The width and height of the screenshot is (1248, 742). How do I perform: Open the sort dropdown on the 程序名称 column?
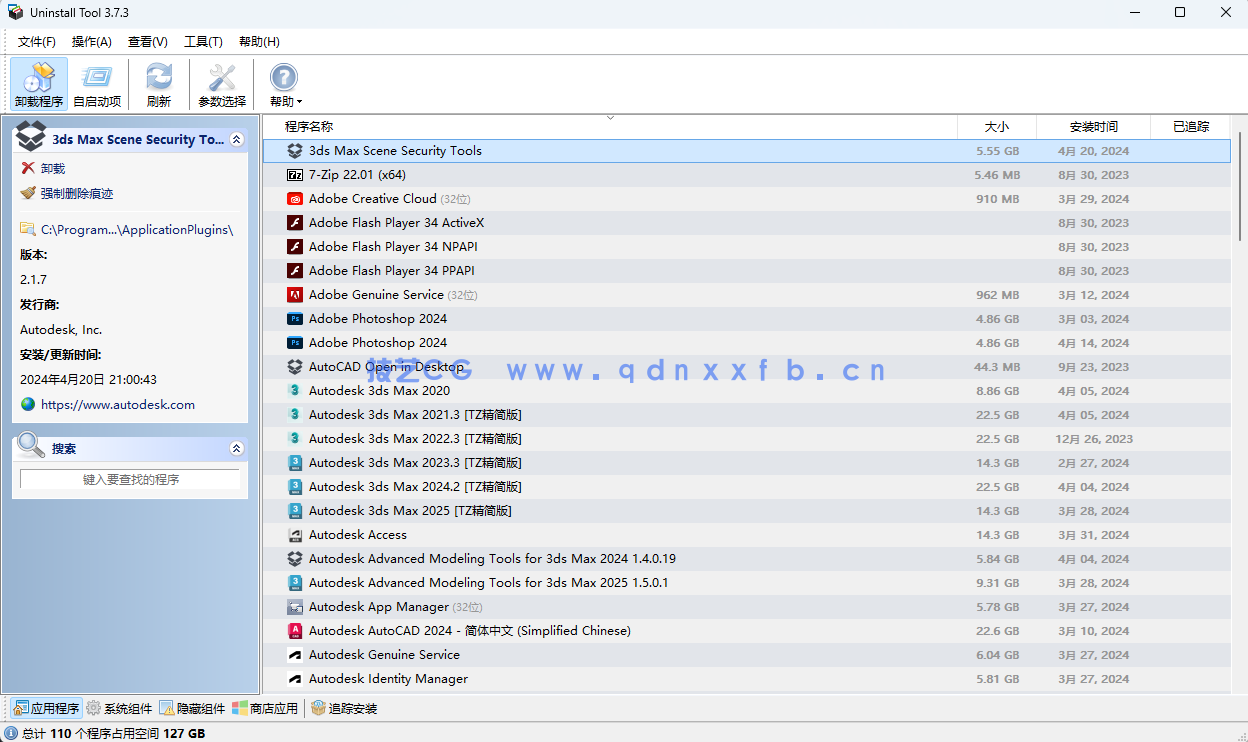[610, 117]
